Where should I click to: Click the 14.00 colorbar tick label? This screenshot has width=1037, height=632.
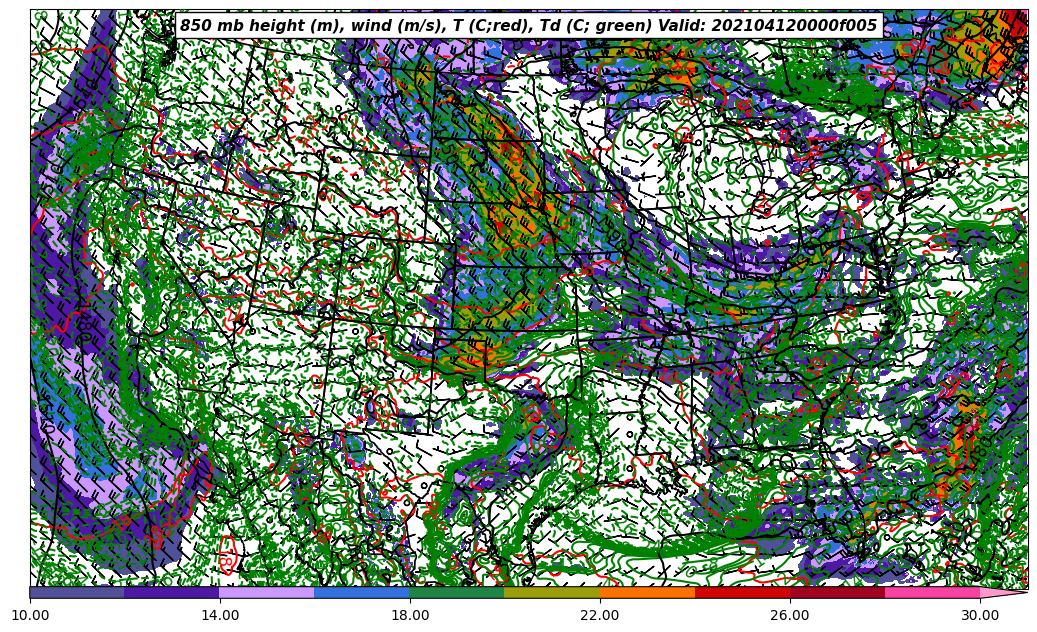(220, 616)
